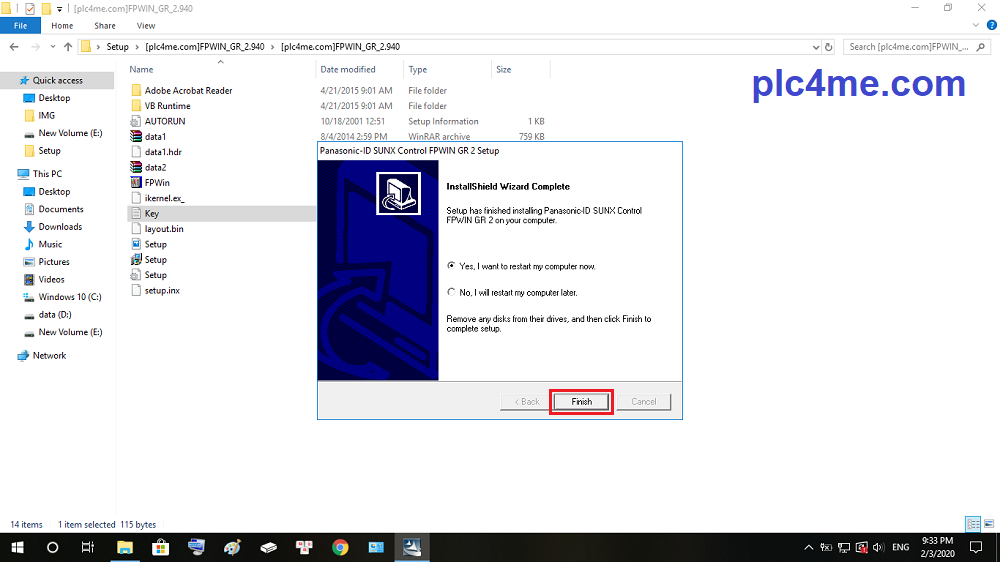Click Setup breadcrumb in address bar

tap(117, 47)
